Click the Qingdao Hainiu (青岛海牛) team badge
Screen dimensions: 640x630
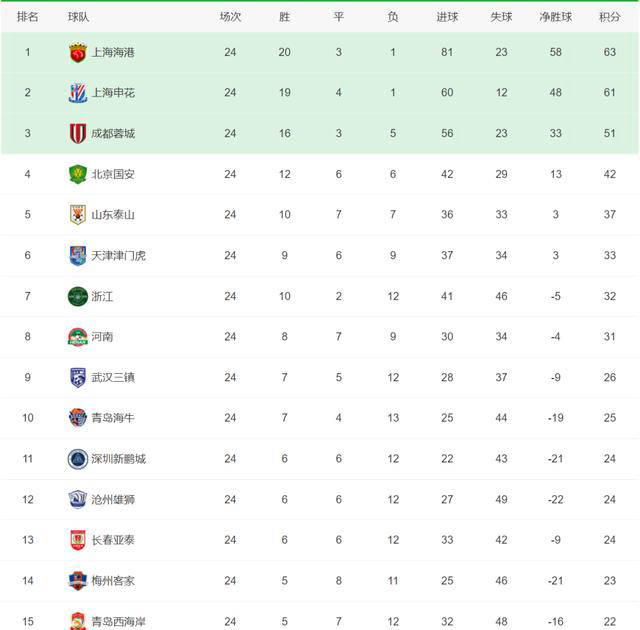(78, 418)
